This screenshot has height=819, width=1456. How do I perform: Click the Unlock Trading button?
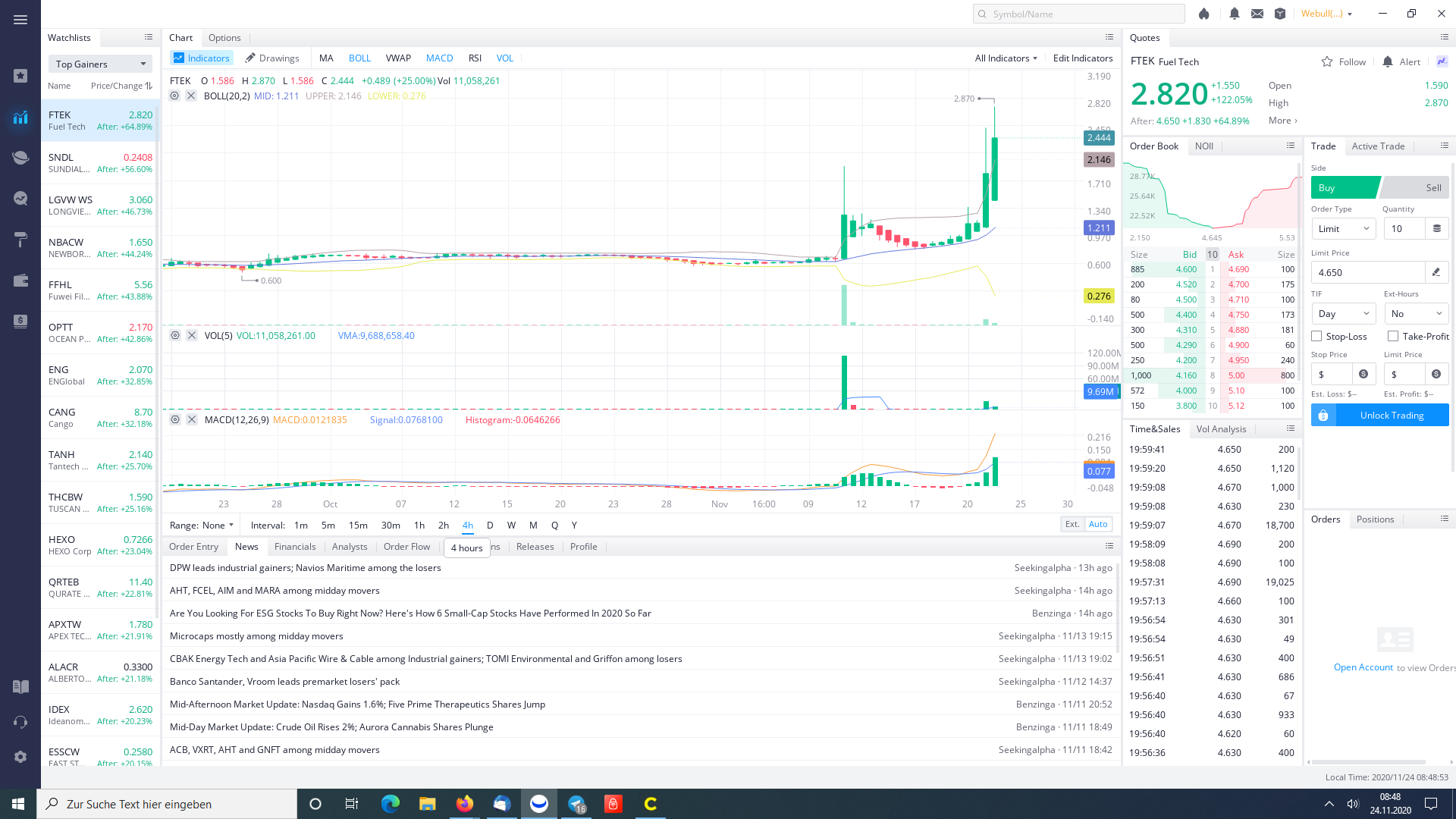coord(1379,415)
